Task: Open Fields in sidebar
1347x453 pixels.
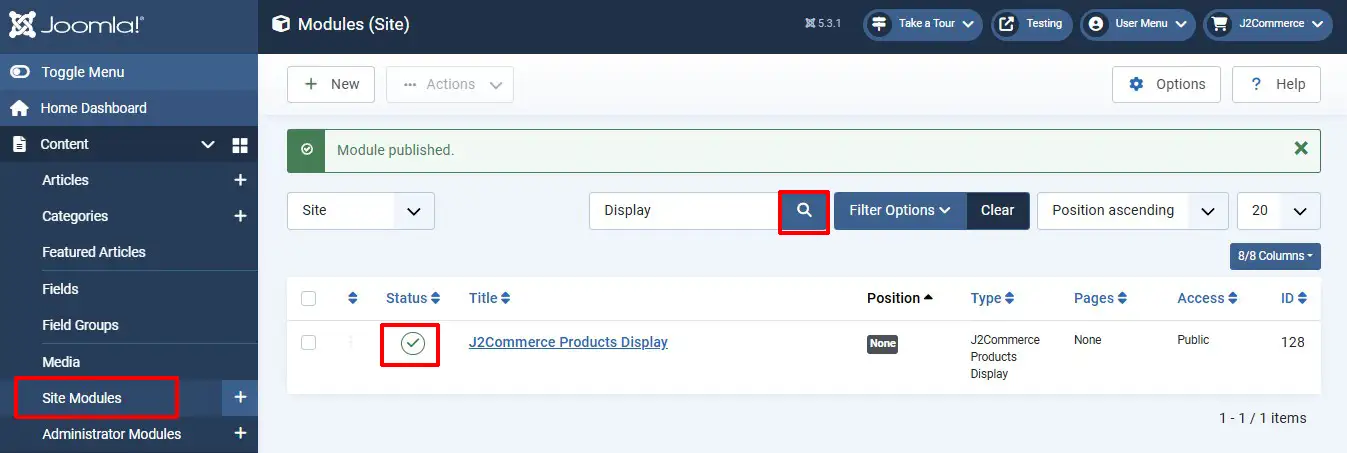Action: pyautogui.click(x=60, y=289)
